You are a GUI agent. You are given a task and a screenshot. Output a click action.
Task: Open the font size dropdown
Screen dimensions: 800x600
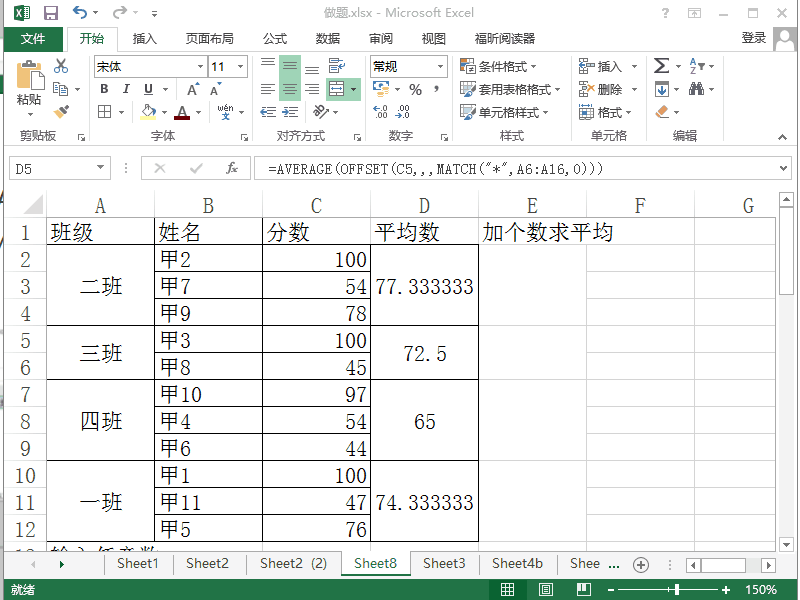tap(238, 65)
